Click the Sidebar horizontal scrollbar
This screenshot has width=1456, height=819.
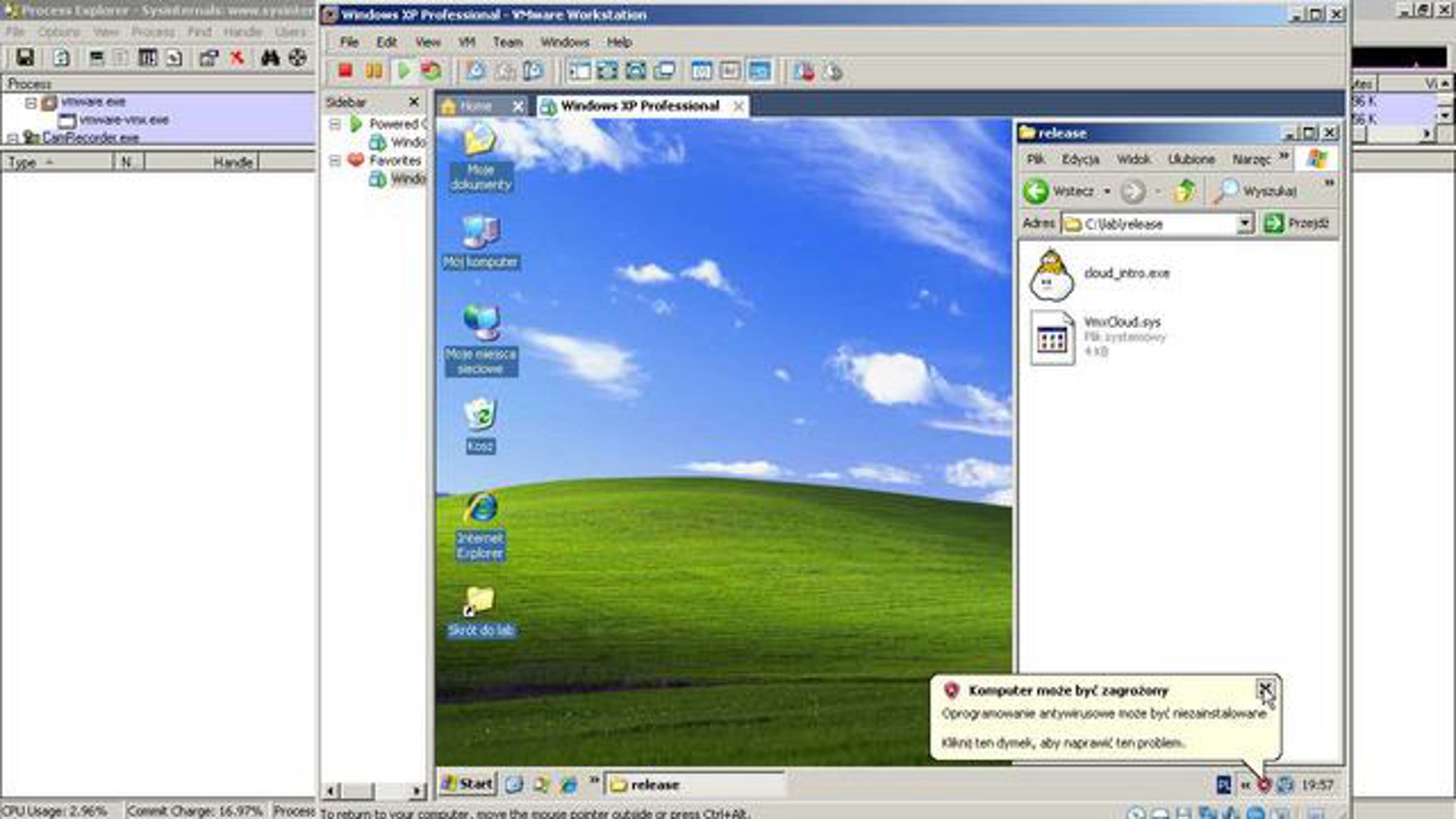374,790
